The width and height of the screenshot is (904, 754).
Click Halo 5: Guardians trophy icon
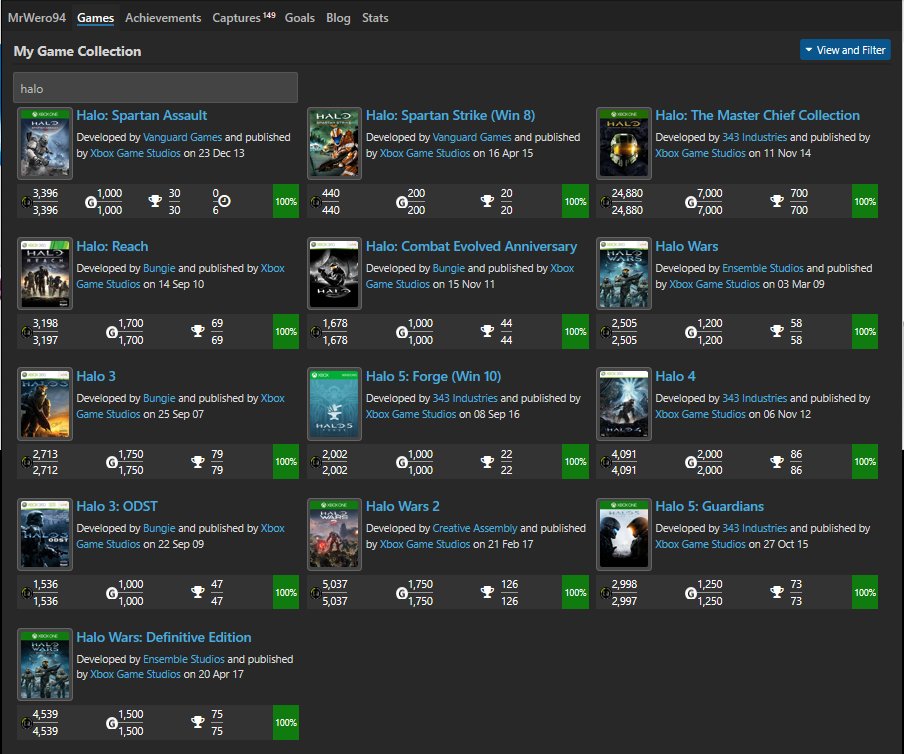pyautogui.click(x=777, y=592)
